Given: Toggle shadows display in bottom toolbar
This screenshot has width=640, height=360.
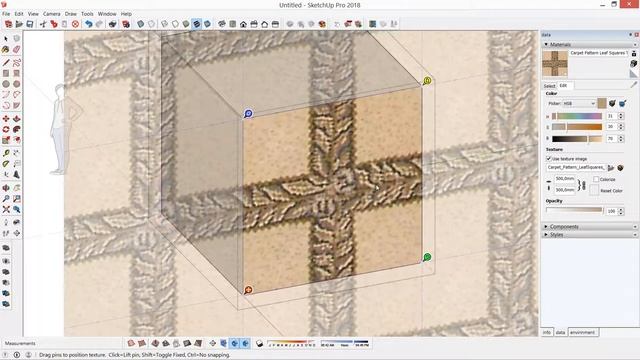Looking at the screenshot, I should [259, 344].
